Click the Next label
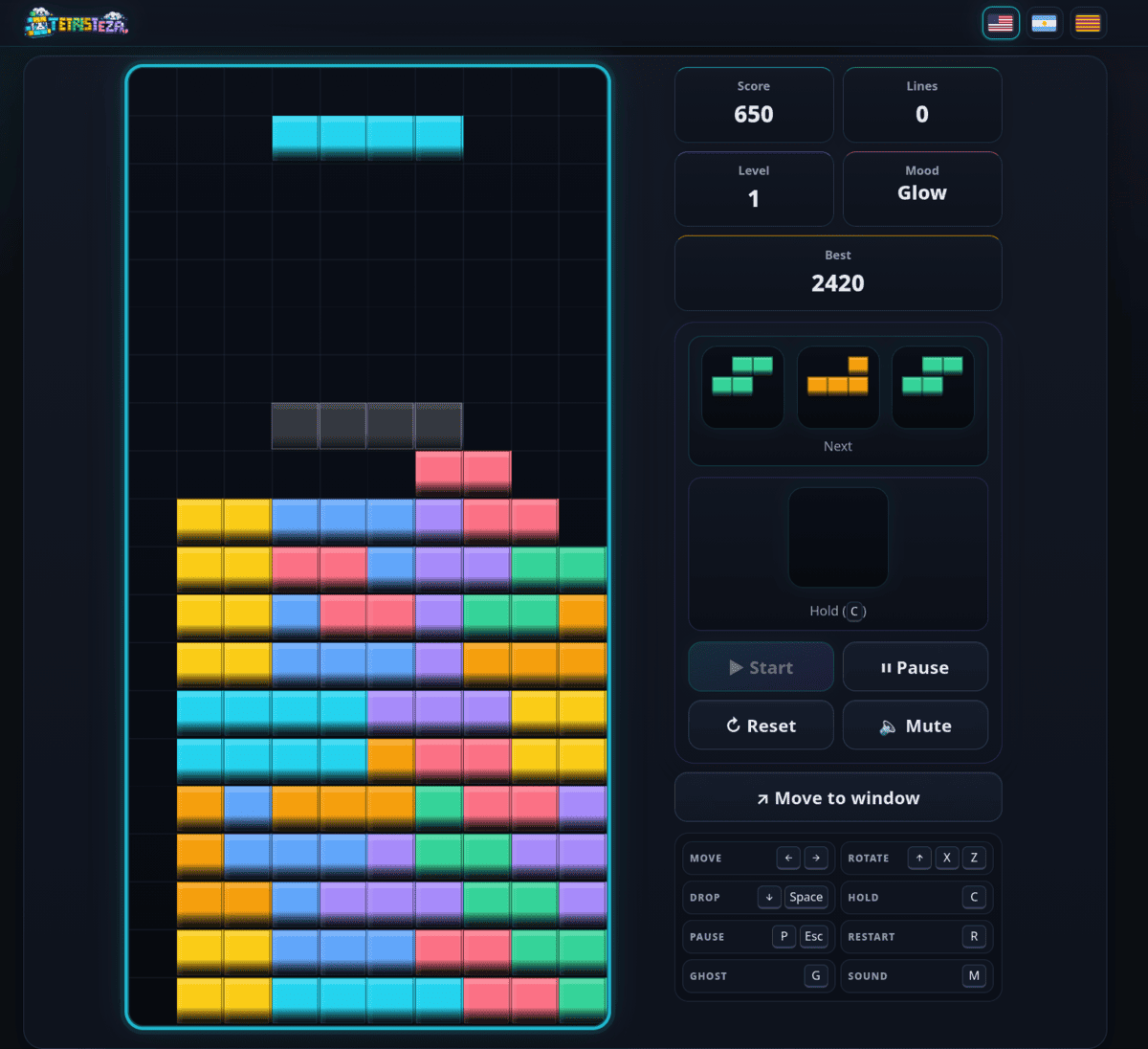 [x=838, y=446]
